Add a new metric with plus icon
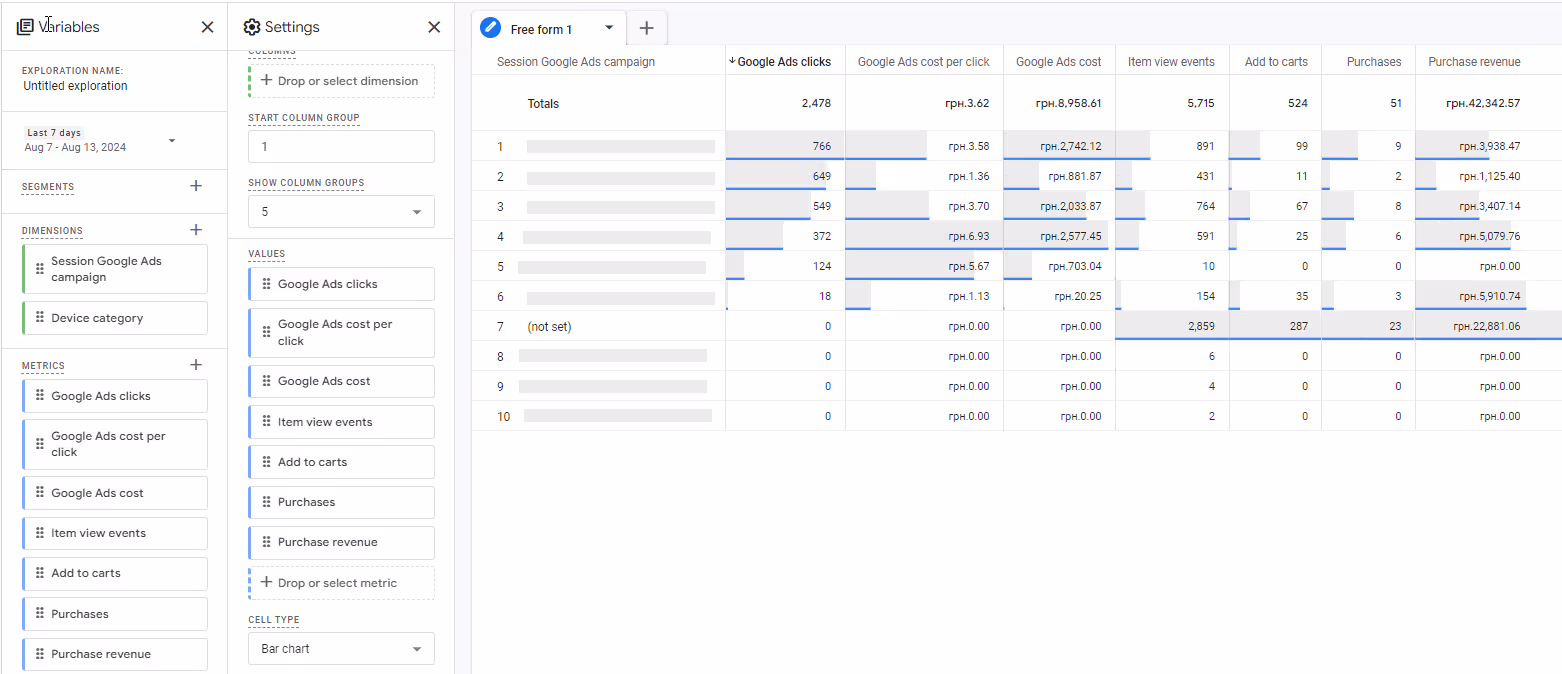The height and width of the screenshot is (674, 1562). coord(196,365)
